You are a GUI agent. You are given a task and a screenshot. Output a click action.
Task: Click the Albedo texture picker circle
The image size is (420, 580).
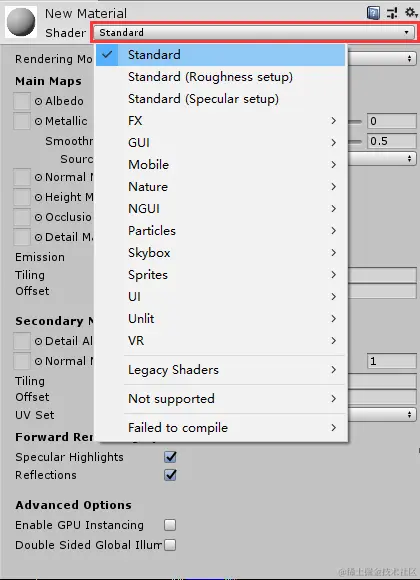point(38,101)
